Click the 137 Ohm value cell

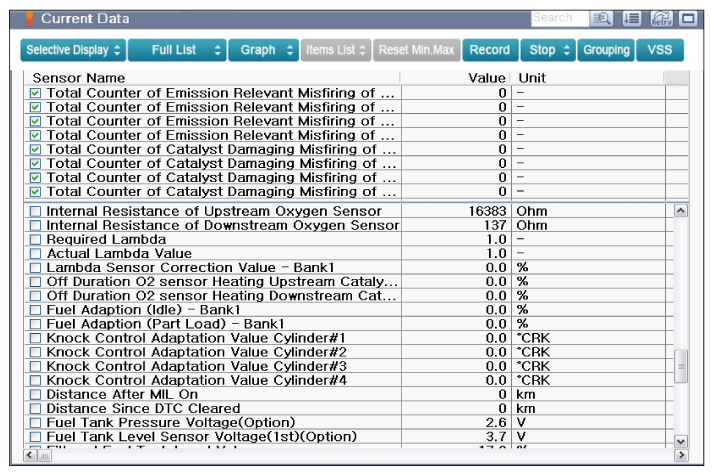click(456, 225)
